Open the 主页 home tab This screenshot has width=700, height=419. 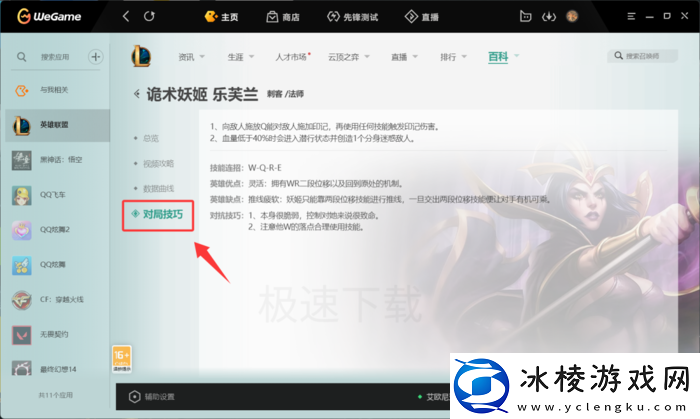tap(221, 17)
